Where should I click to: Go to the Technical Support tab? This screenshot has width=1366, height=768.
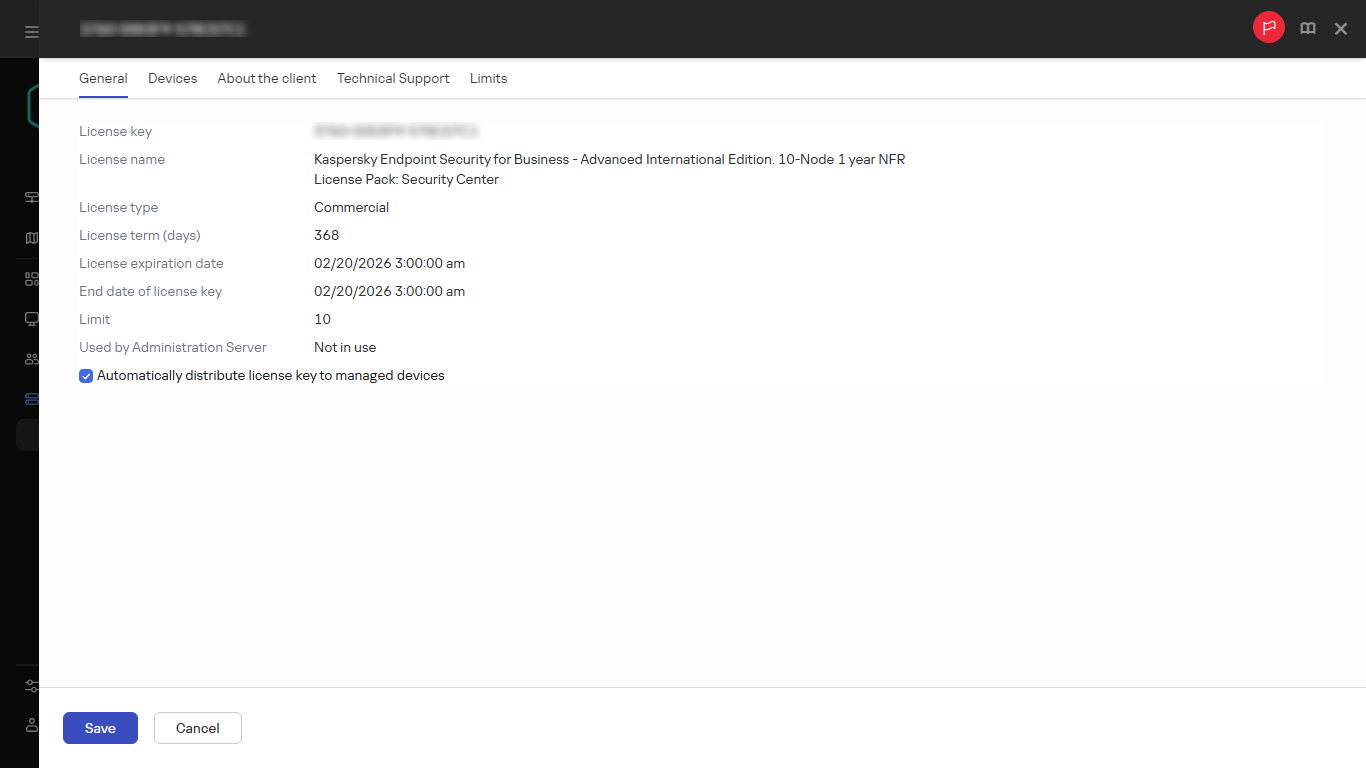pos(393,78)
